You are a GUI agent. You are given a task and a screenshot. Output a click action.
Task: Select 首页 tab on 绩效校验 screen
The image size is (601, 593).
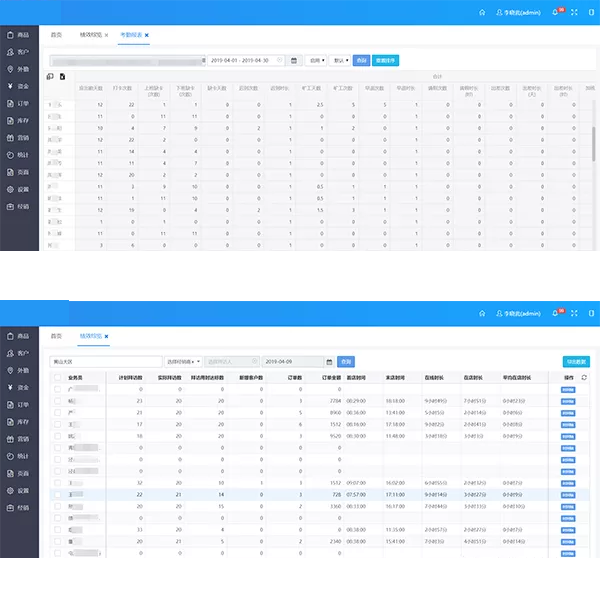(x=57, y=336)
